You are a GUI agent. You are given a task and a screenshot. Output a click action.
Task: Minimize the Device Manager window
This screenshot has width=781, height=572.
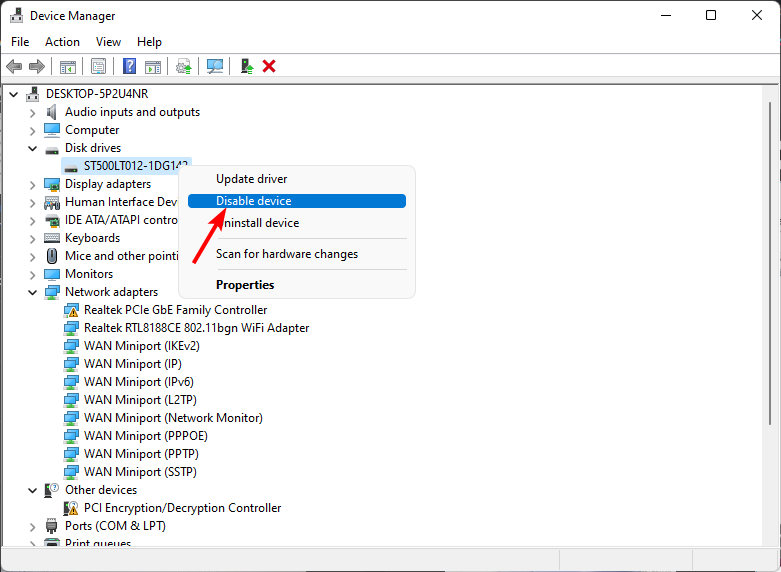point(666,15)
